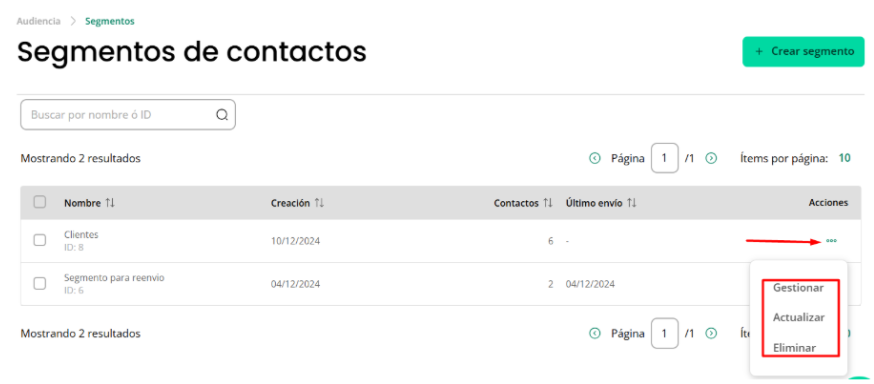Go to previous page in top pagination

[595, 158]
